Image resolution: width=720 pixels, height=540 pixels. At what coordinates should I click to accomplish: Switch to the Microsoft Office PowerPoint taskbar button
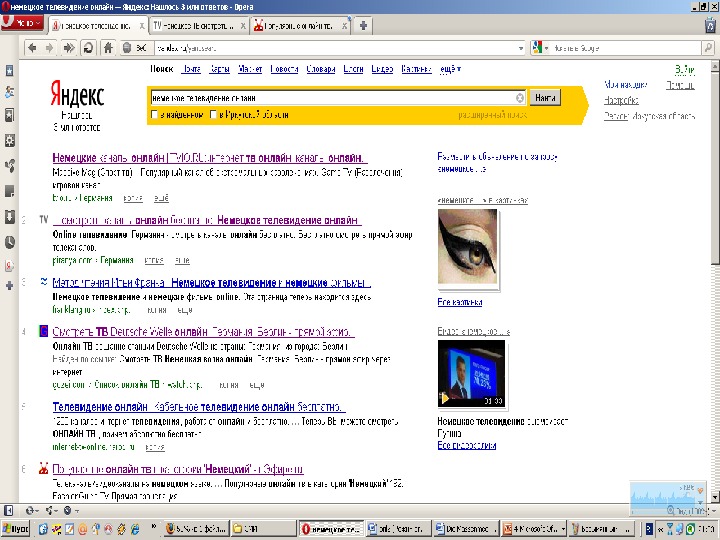click(x=534, y=529)
